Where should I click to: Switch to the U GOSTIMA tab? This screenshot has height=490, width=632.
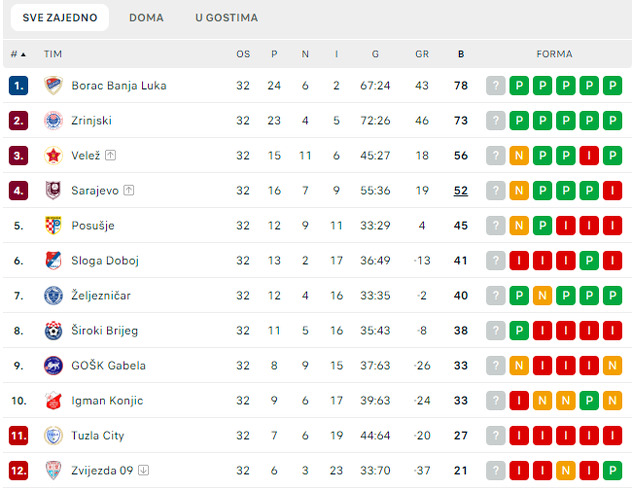226,18
